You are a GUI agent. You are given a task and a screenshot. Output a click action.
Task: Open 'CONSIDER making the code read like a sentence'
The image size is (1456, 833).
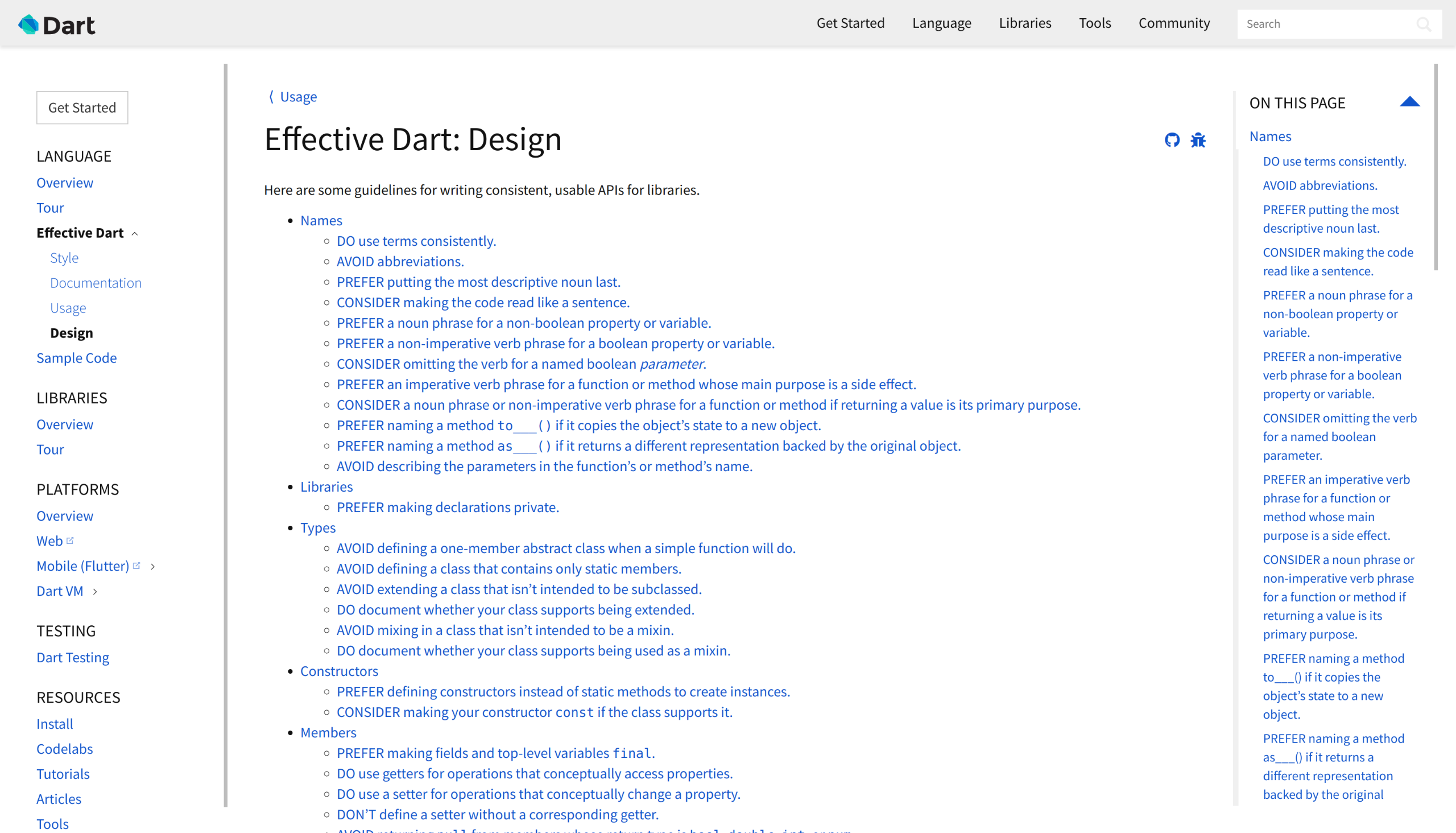tap(483, 302)
